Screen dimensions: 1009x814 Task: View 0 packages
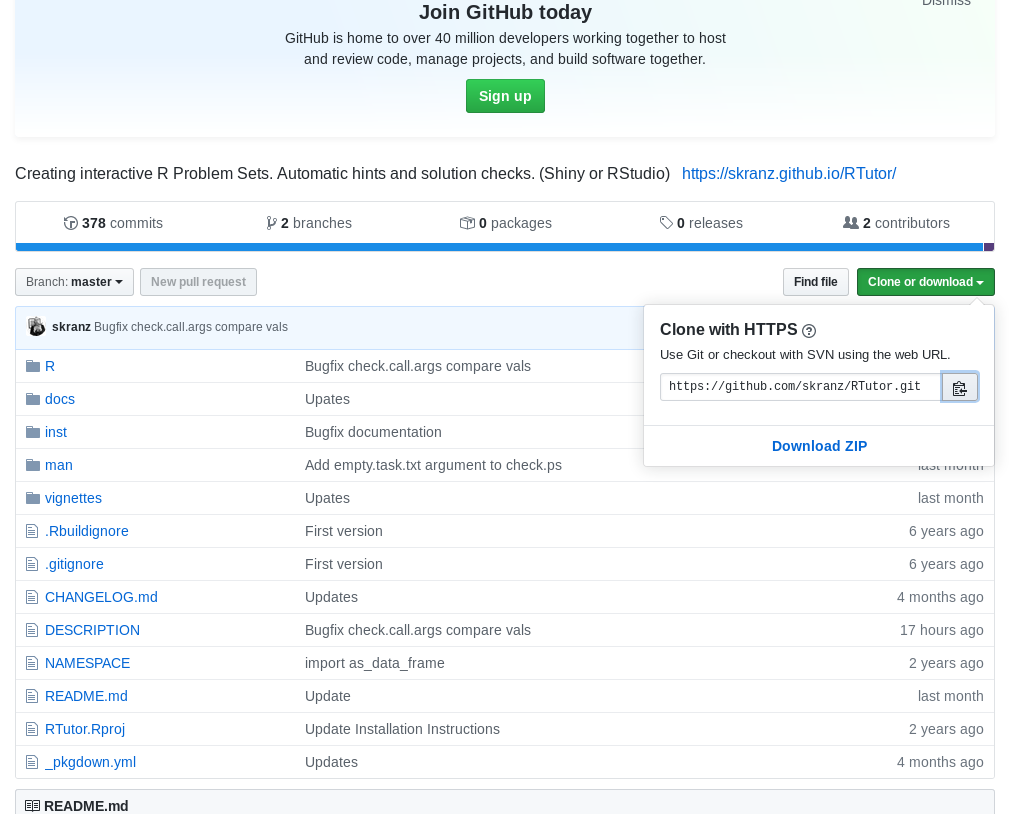(506, 223)
